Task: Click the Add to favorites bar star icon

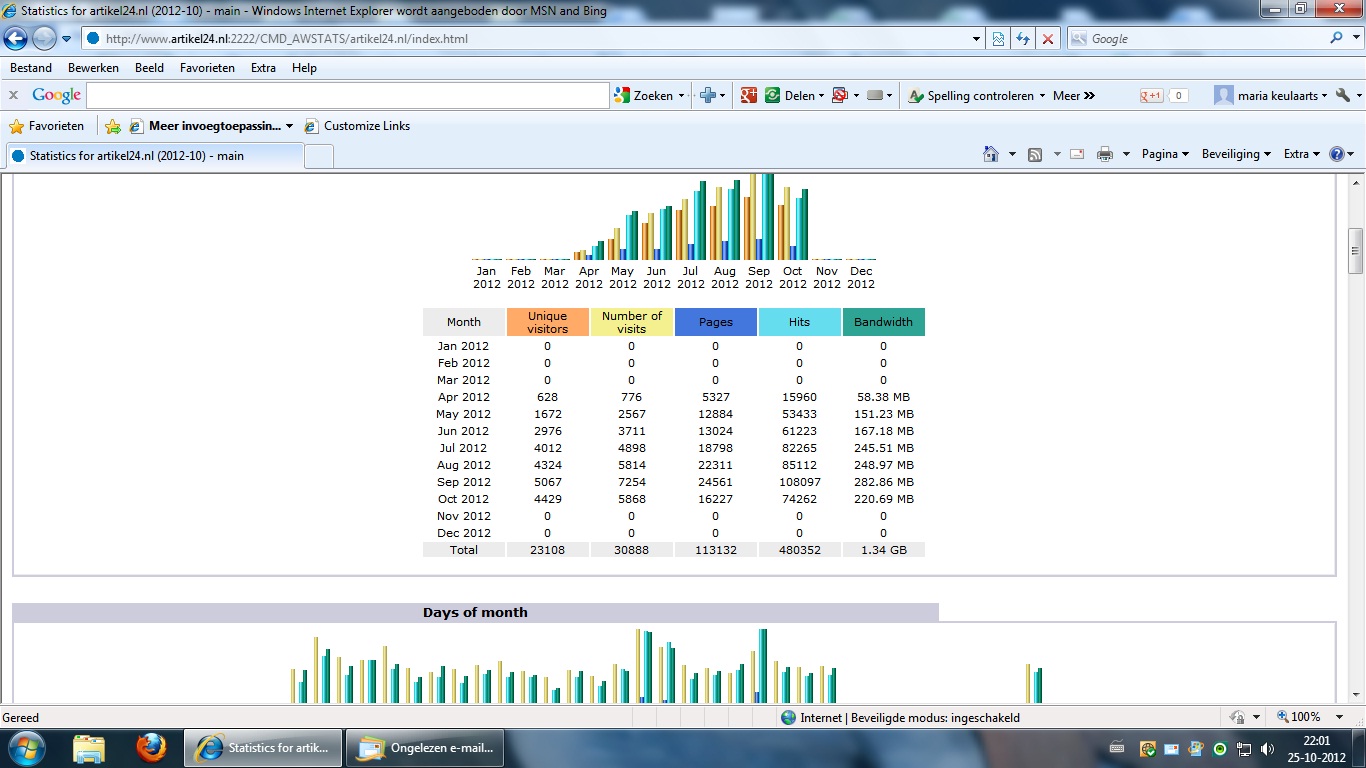Action: (113, 126)
